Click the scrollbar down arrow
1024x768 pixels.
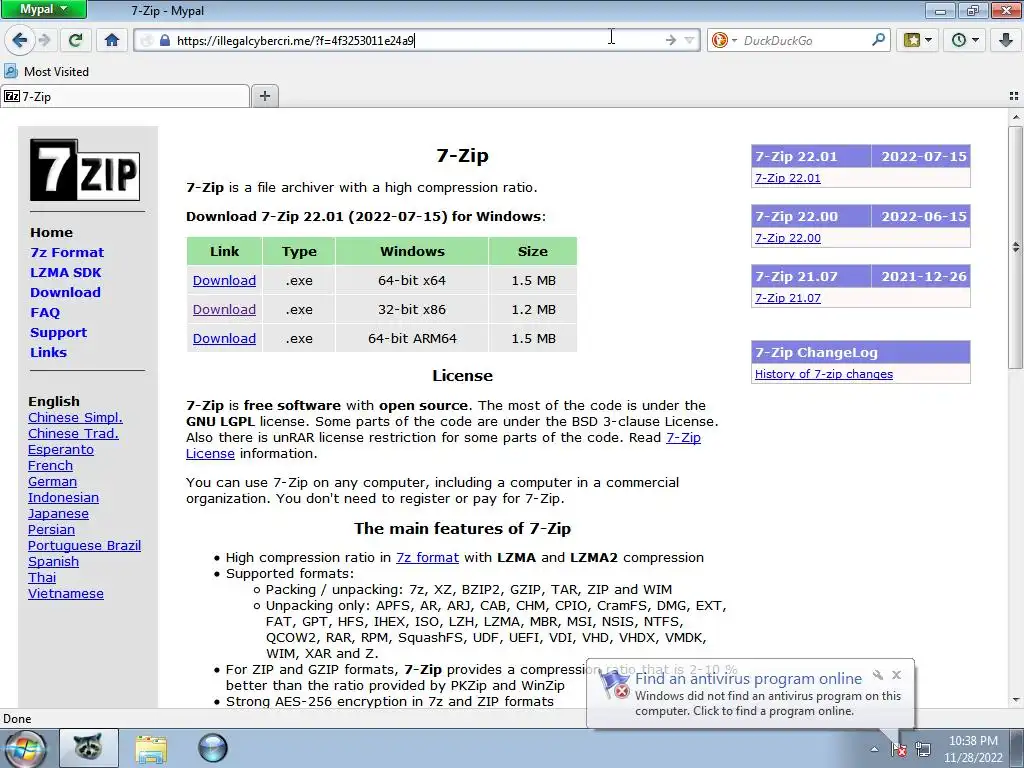(x=1016, y=700)
